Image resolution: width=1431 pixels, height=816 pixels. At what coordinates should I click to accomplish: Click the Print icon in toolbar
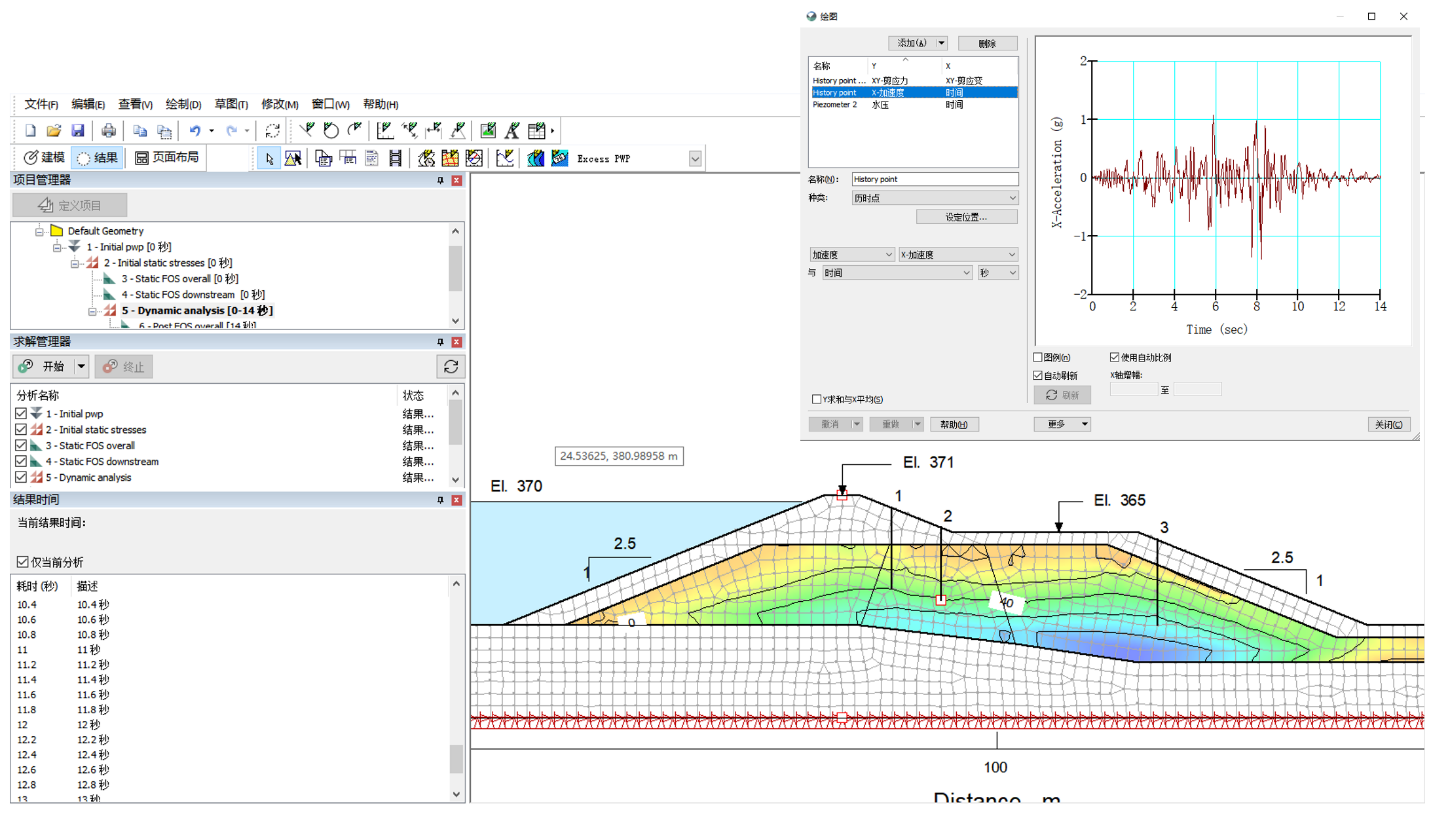(x=108, y=130)
